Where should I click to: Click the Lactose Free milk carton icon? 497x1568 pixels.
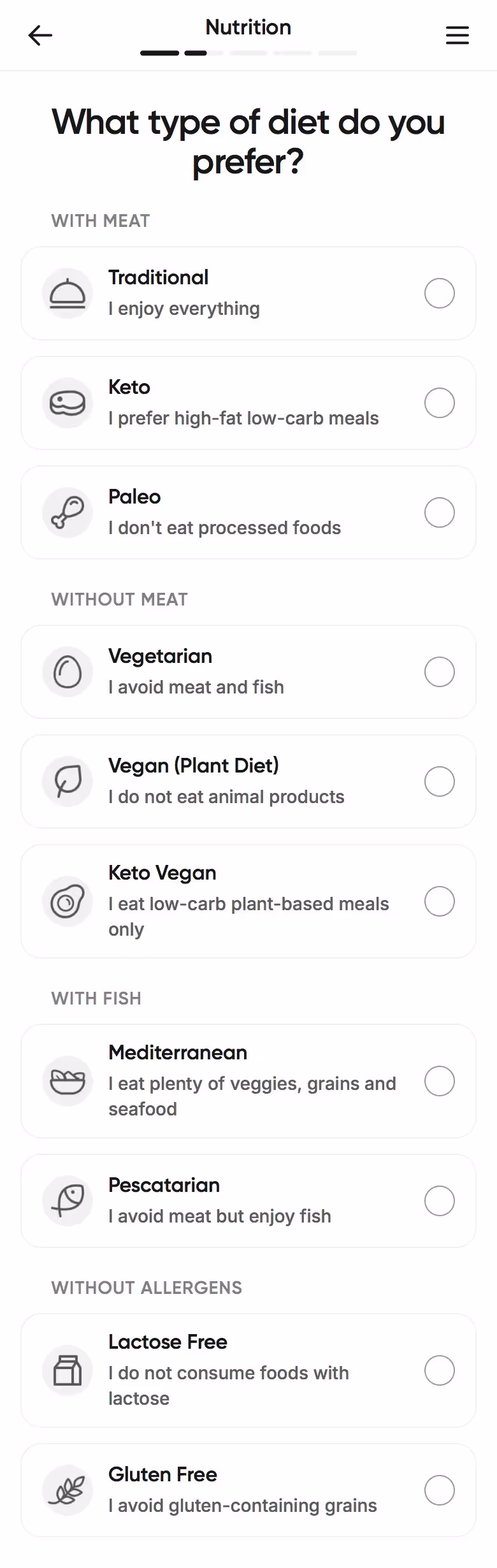pyautogui.click(x=68, y=1371)
